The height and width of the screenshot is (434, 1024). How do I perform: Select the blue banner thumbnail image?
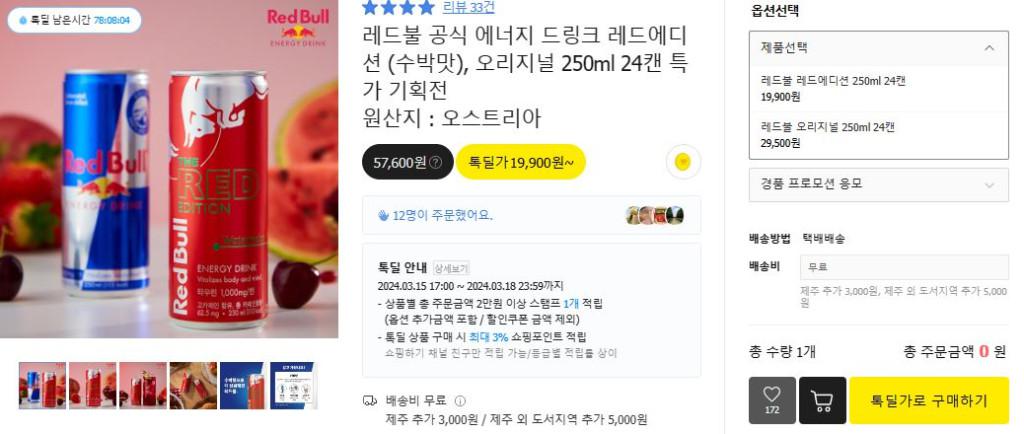(244, 386)
